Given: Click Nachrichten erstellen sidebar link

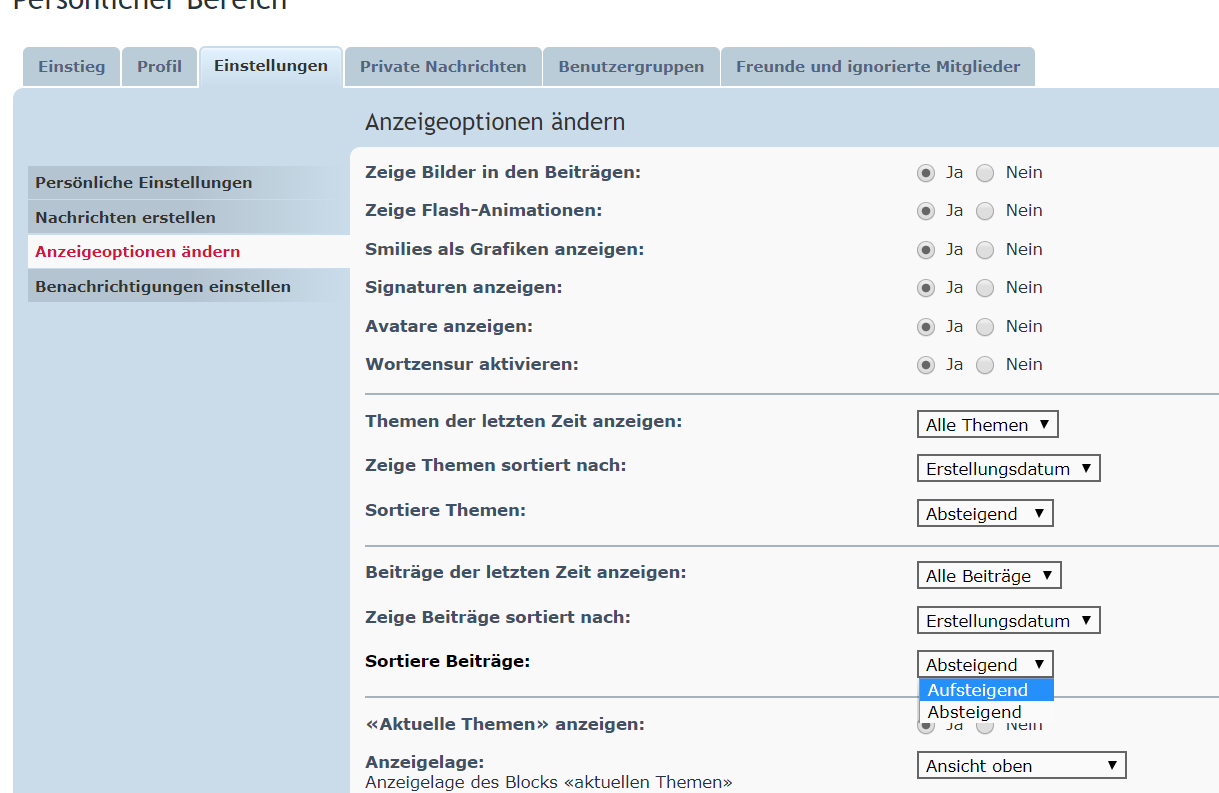Looking at the screenshot, I should [x=125, y=218].
